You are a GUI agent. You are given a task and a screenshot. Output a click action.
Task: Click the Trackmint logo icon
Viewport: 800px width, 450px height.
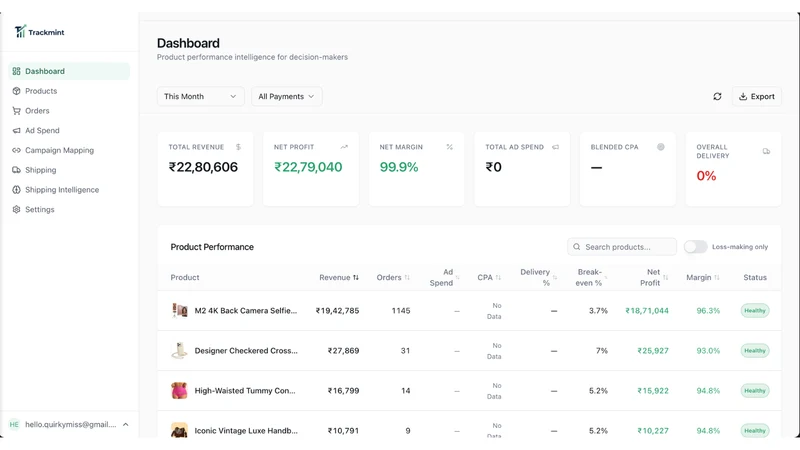(x=20, y=32)
